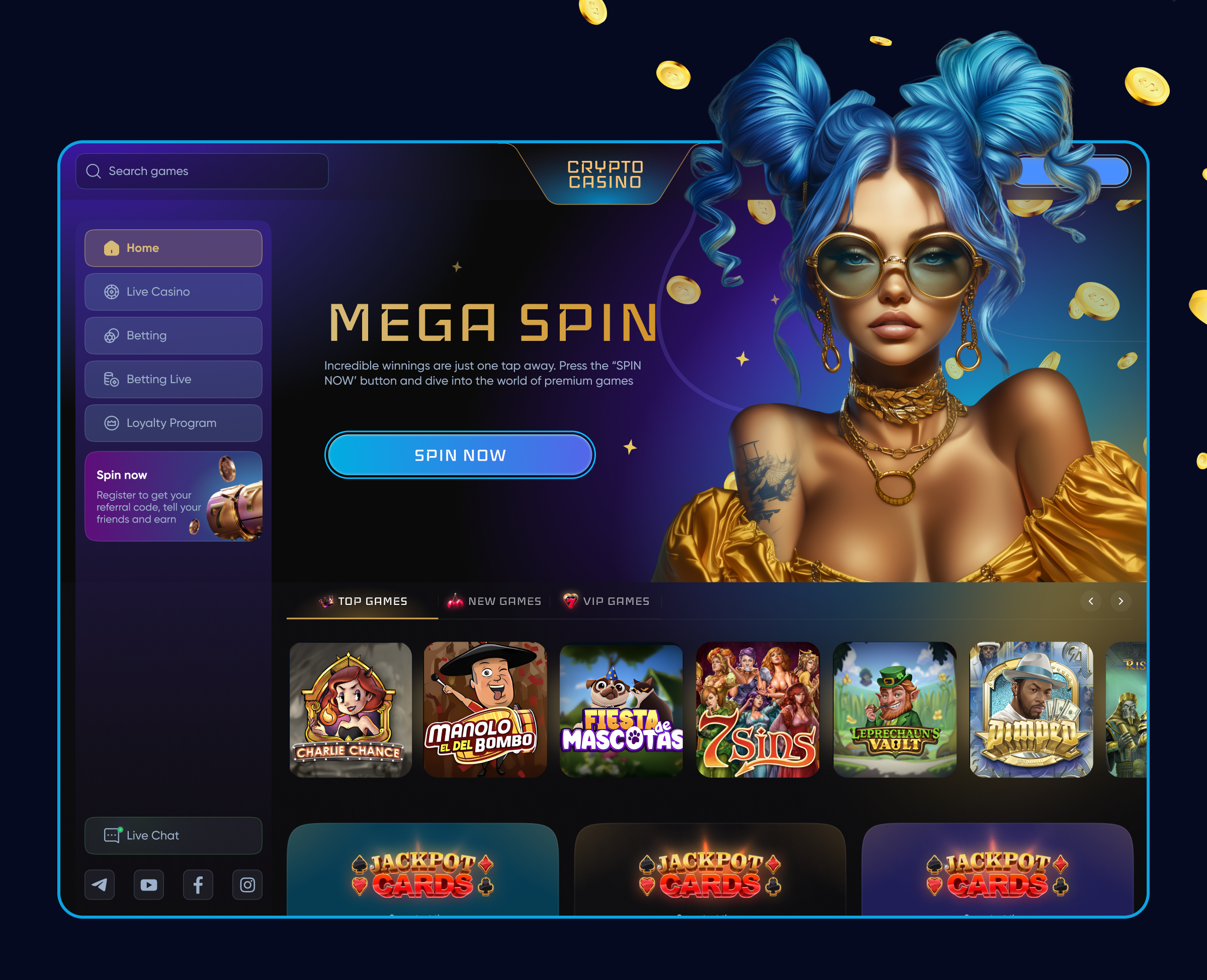Image resolution: width=1207 pixels, height=980 pixels.
Task: Open the Live Chat button
Action: (174, 836)
